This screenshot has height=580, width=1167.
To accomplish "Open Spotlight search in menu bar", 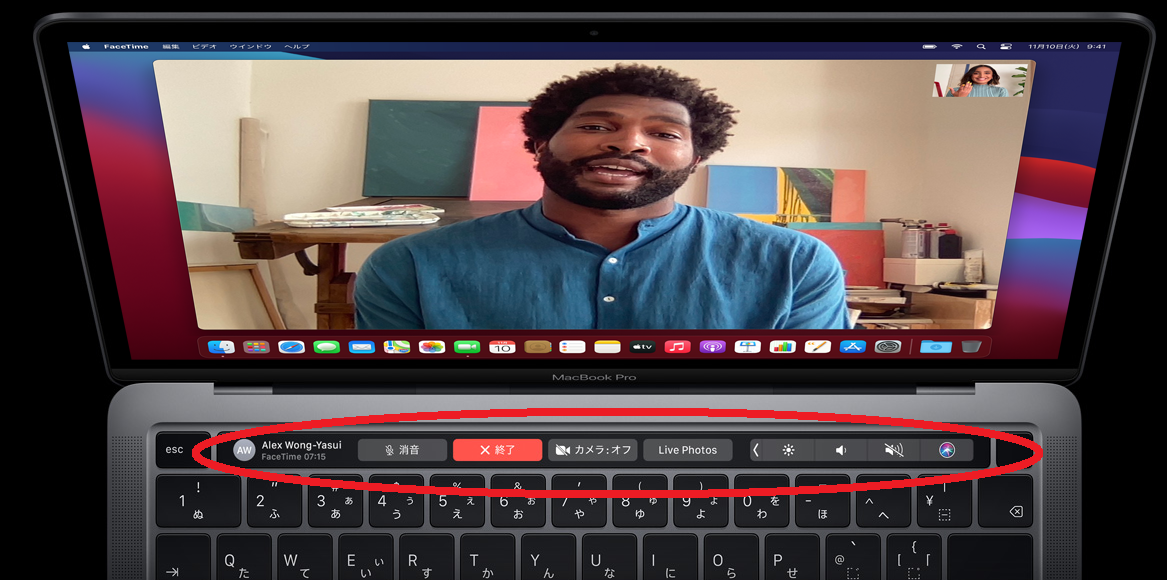I will (982, 46).
